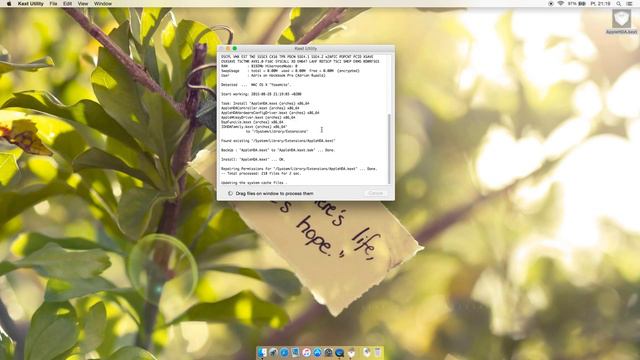Click the Kext Utility log scrollbar
The height and width of the screenshot is (360, 640).
(x=389, y=149)
